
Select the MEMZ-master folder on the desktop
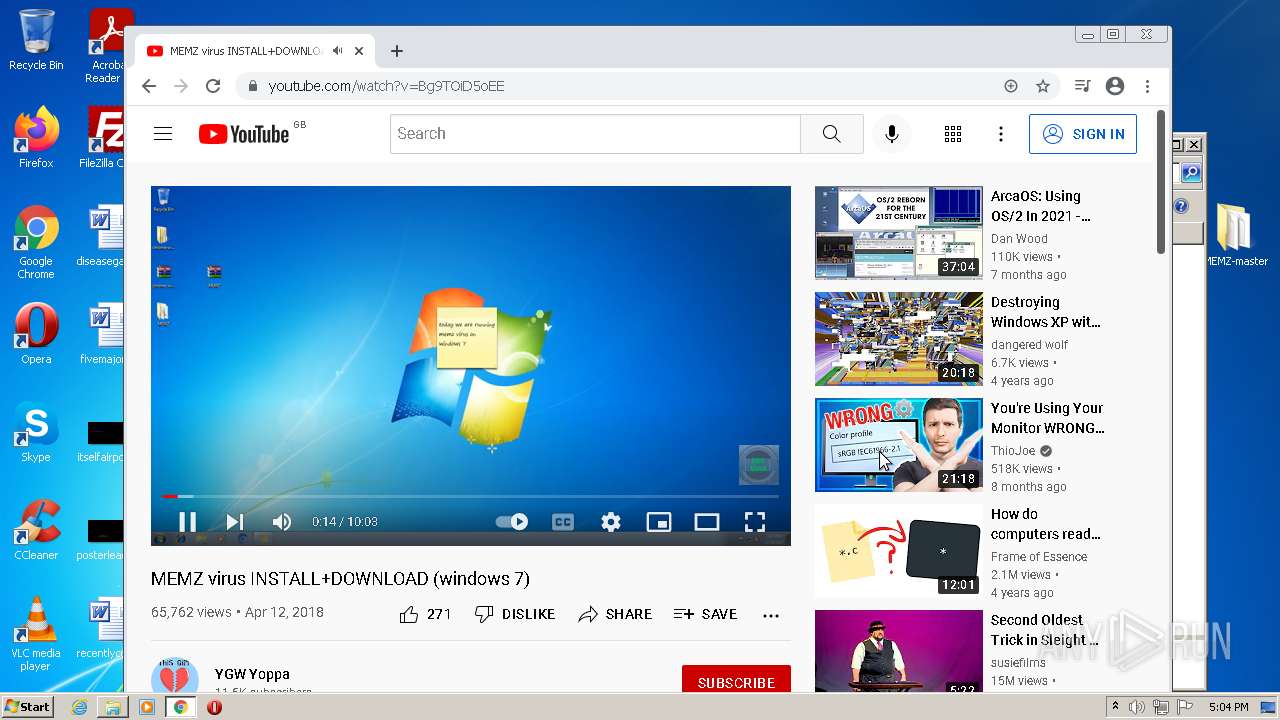coord(1236,236)
